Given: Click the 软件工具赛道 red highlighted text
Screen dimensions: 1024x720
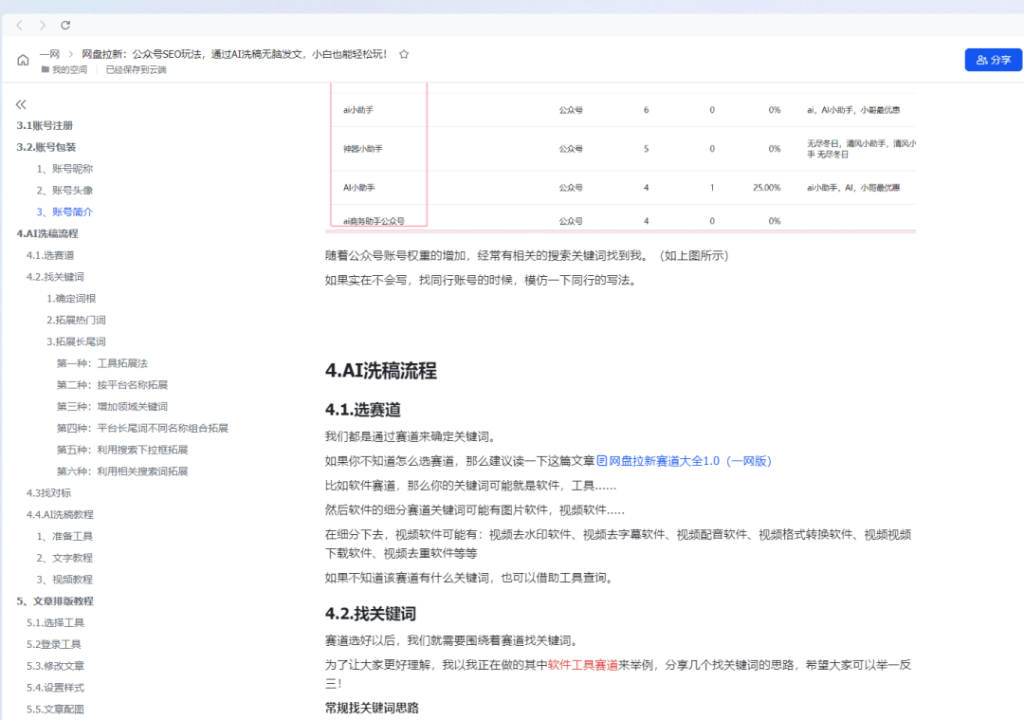Looking at the screenshot, I should tap(582, 664).
